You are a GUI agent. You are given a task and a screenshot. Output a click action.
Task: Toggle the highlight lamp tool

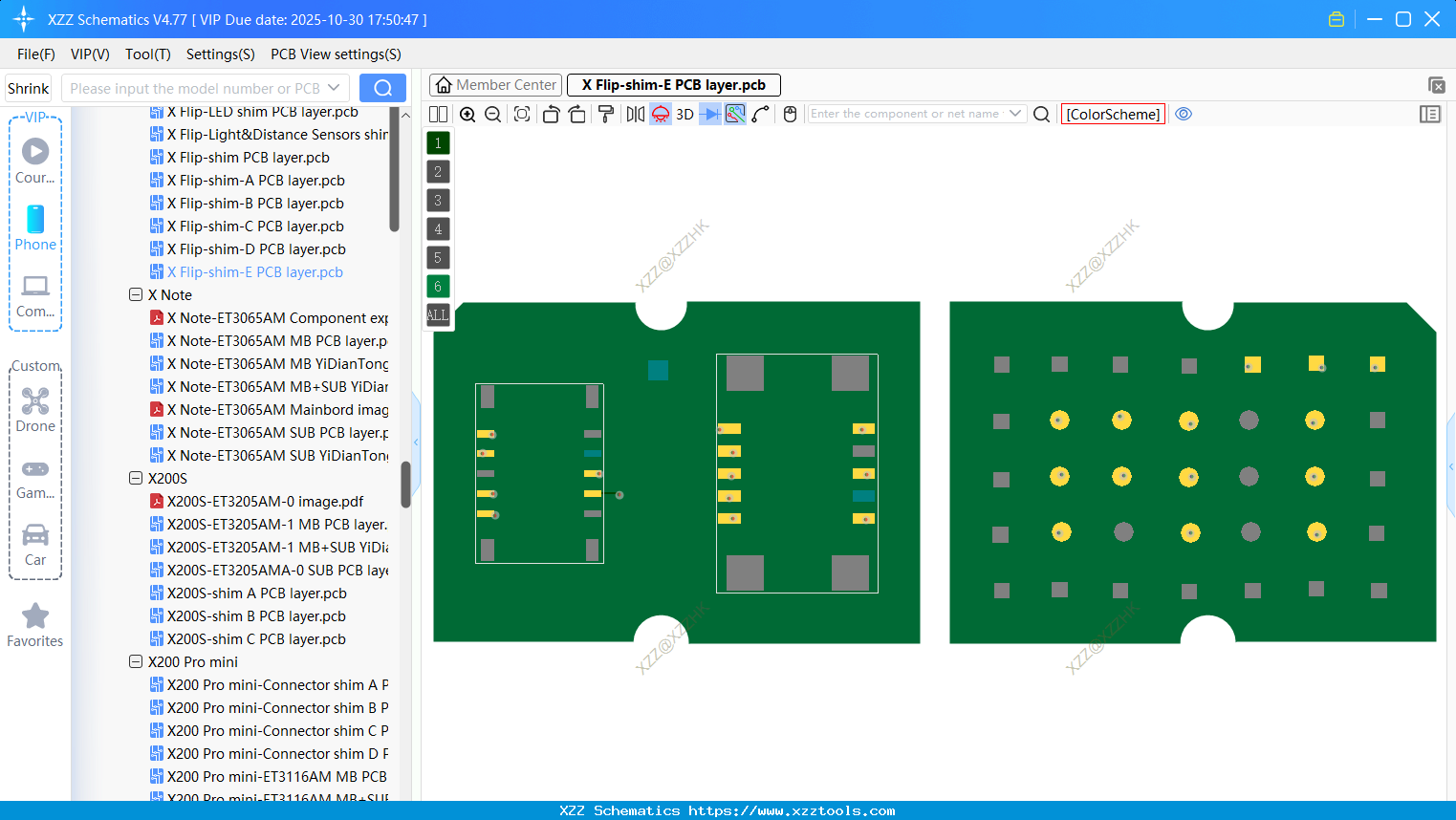point(660,114)
